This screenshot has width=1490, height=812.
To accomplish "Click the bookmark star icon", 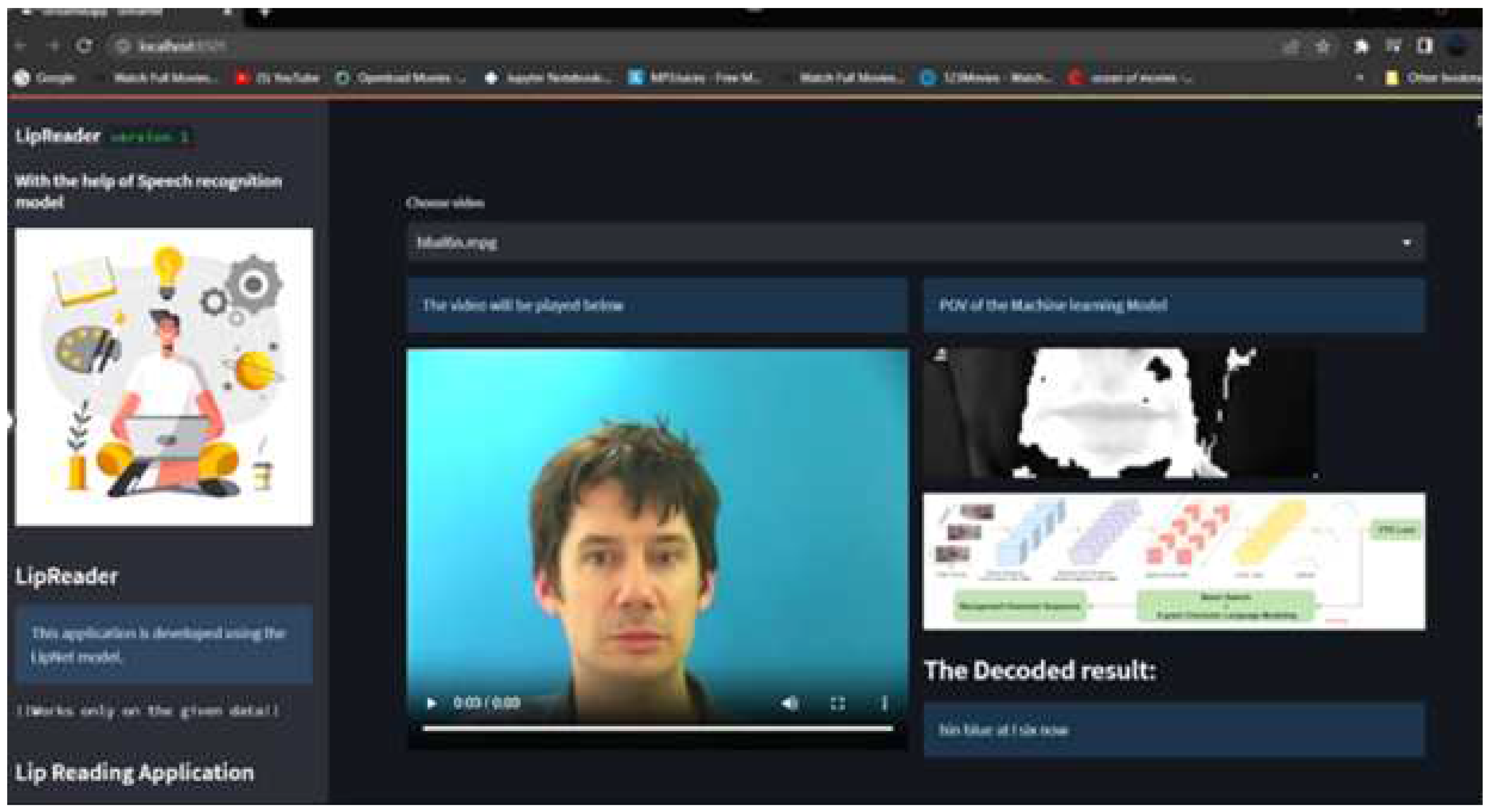I will click(x=1323, y=46).
